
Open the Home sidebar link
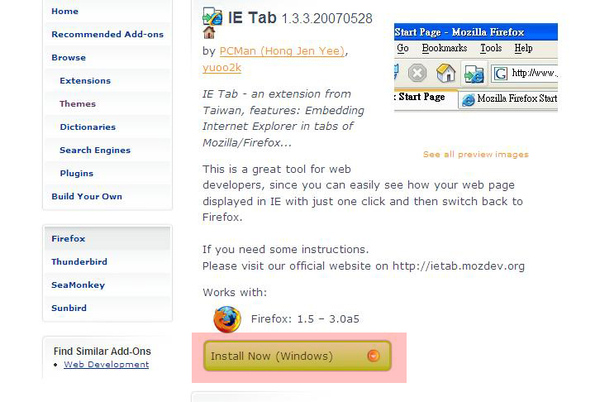(65, 11)
